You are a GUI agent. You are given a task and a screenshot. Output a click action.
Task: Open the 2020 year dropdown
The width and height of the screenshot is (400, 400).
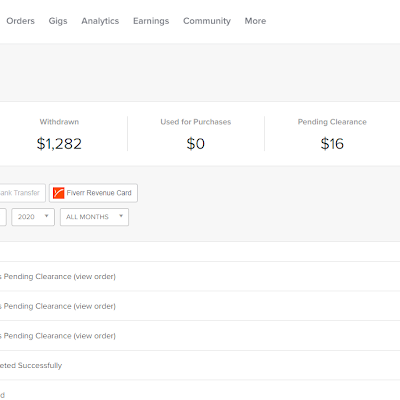coord(33,217)
